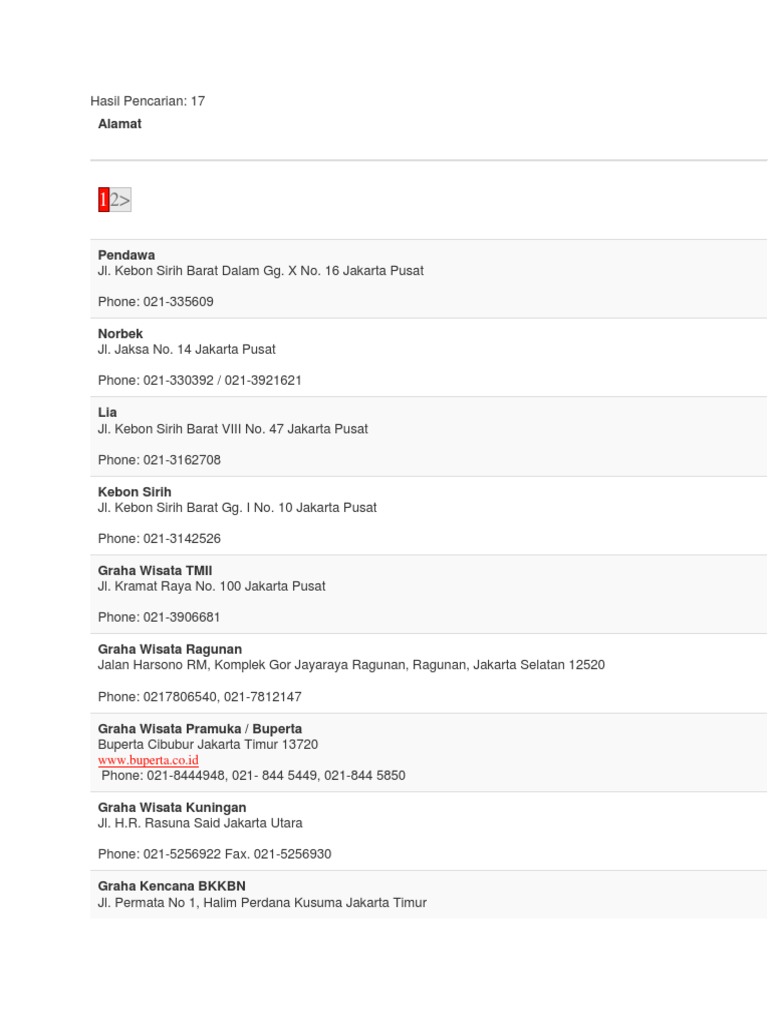Click the Alamat column header
The image size is (768, 1024).
(x=120, y=124)
